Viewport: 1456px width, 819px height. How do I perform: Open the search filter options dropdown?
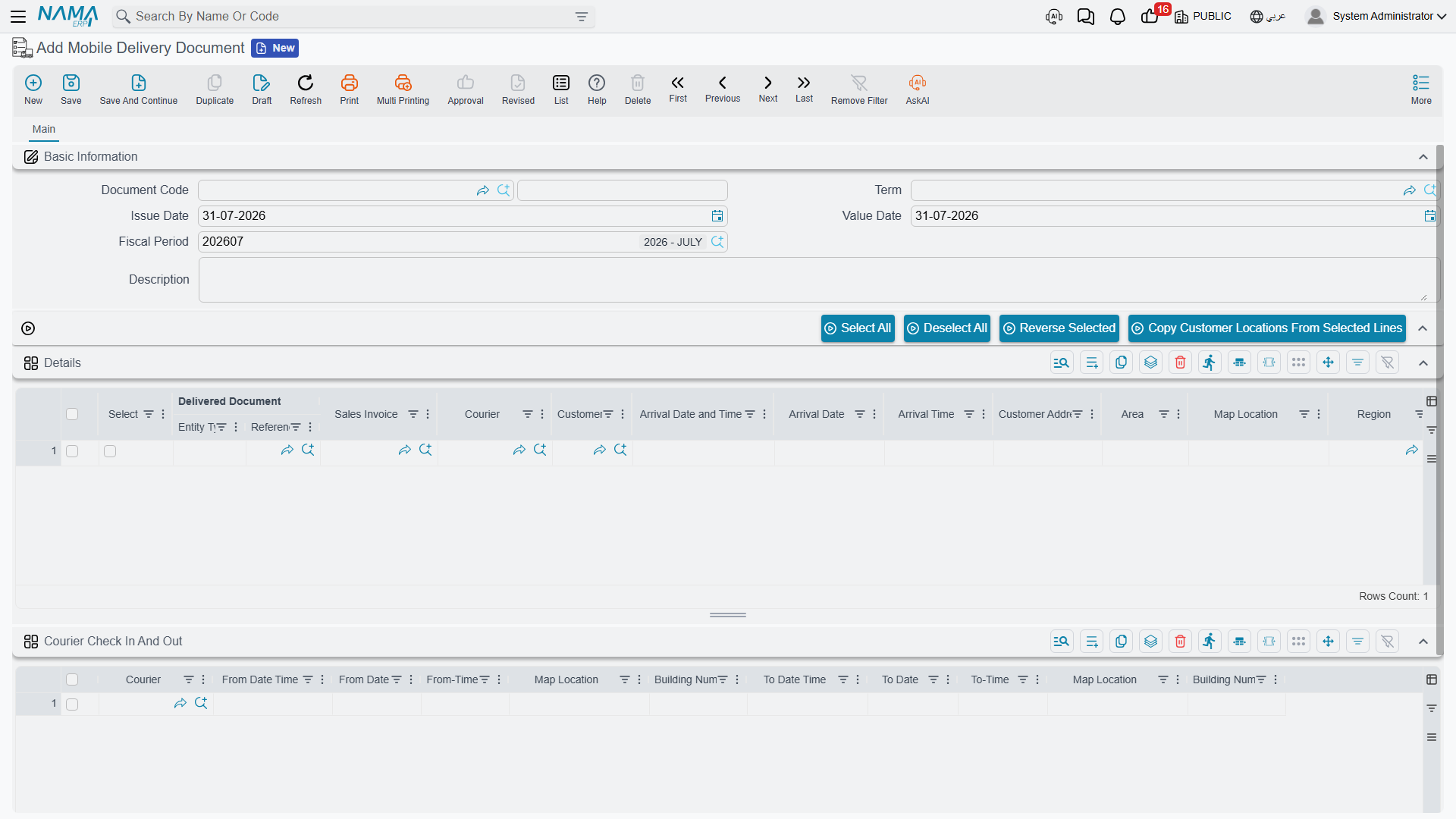point(582,17)
